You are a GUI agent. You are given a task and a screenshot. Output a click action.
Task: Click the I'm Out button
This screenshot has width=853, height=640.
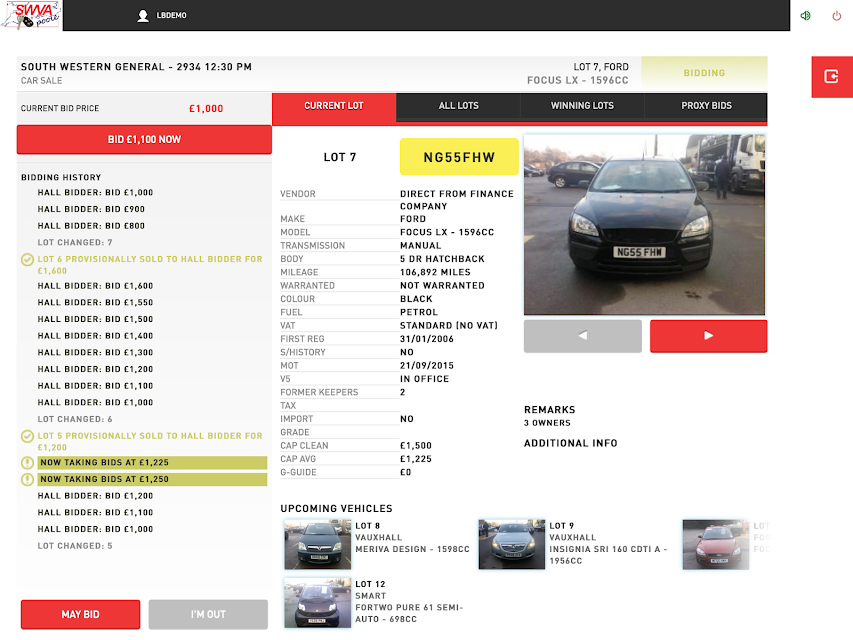coord(208,614)
